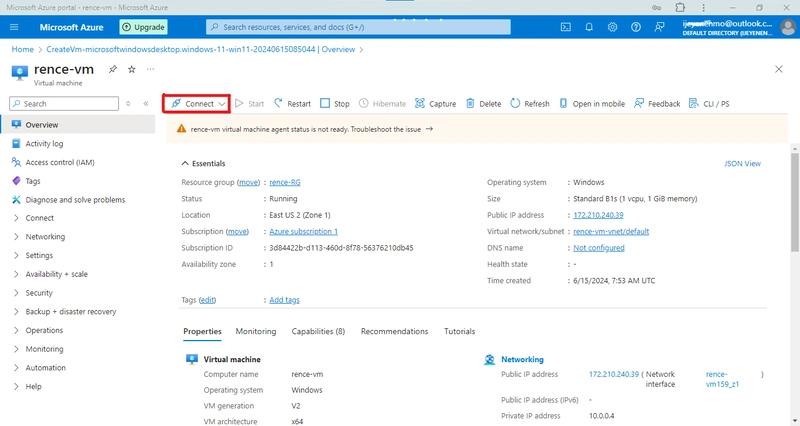Click the Hibernate toolbar button
800x426 pixels.
pos(382,104)
